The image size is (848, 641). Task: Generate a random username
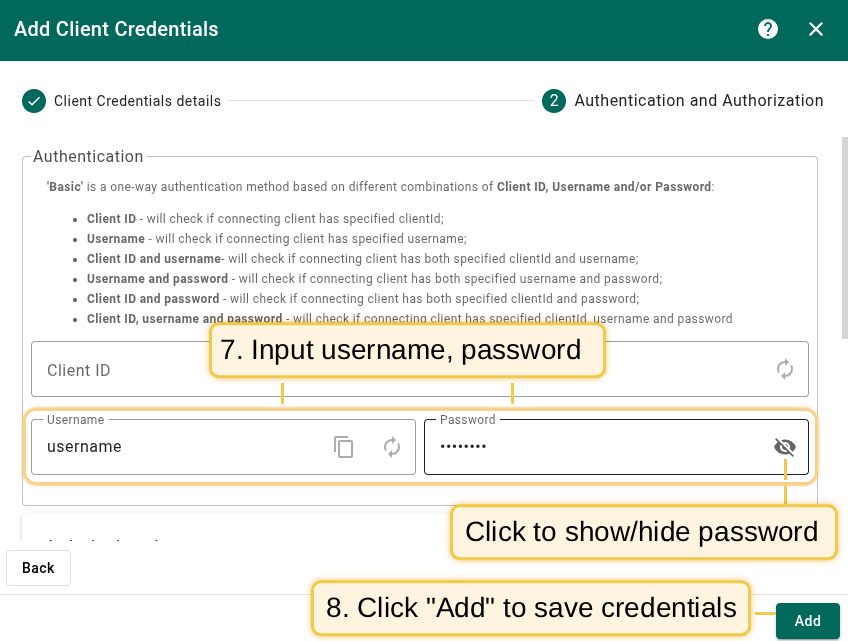(392, 447)
